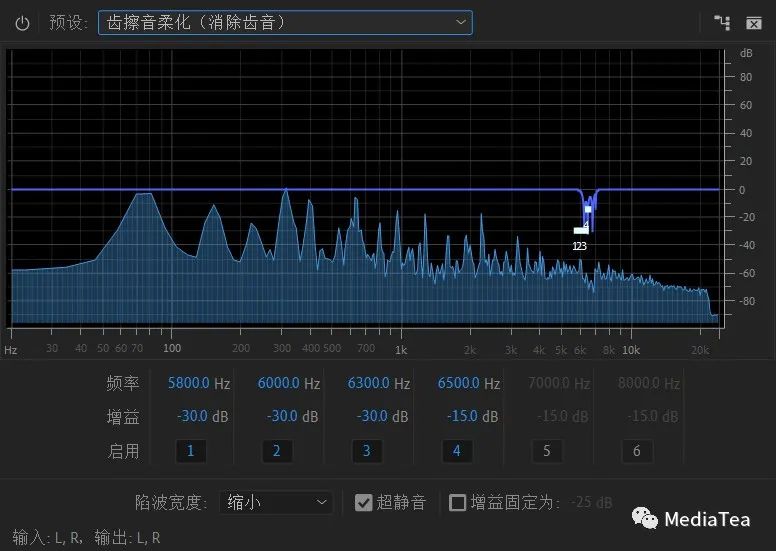Click the -25 dB fixed gain value
The height and width of the screenshot is (551, 776).
click(x=591, y=502)
